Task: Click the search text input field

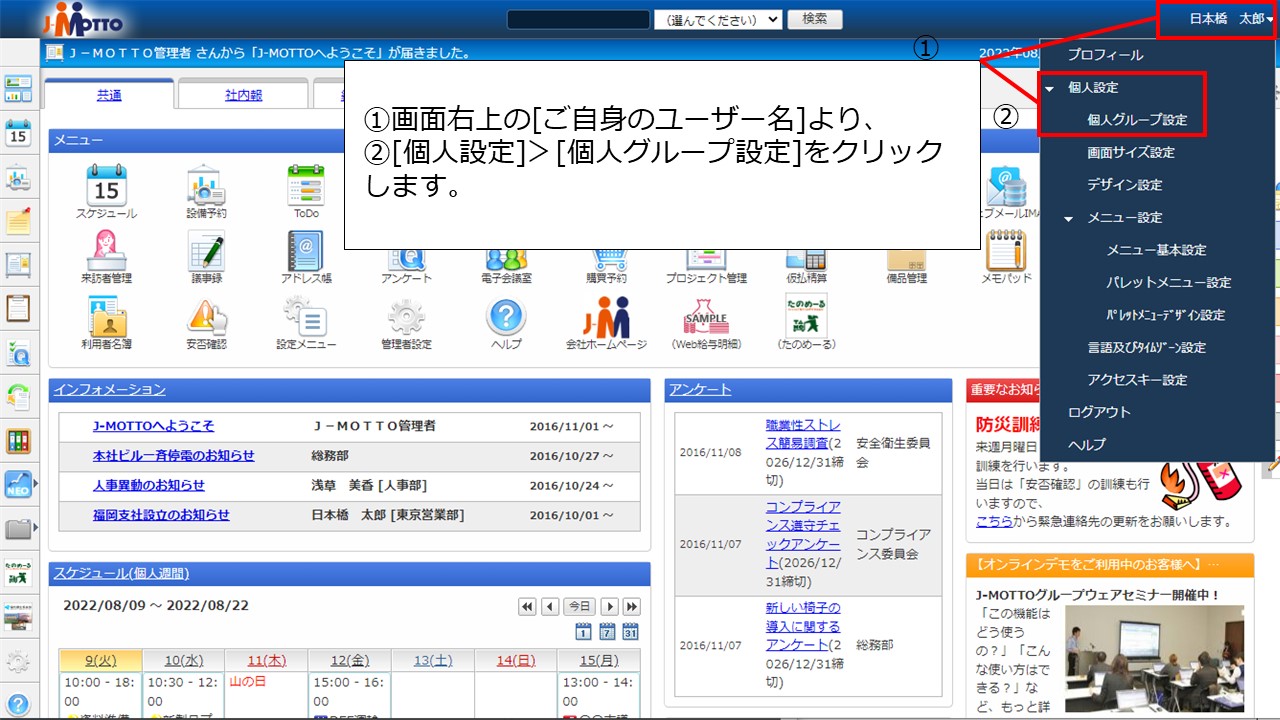Action: [579, 19]
